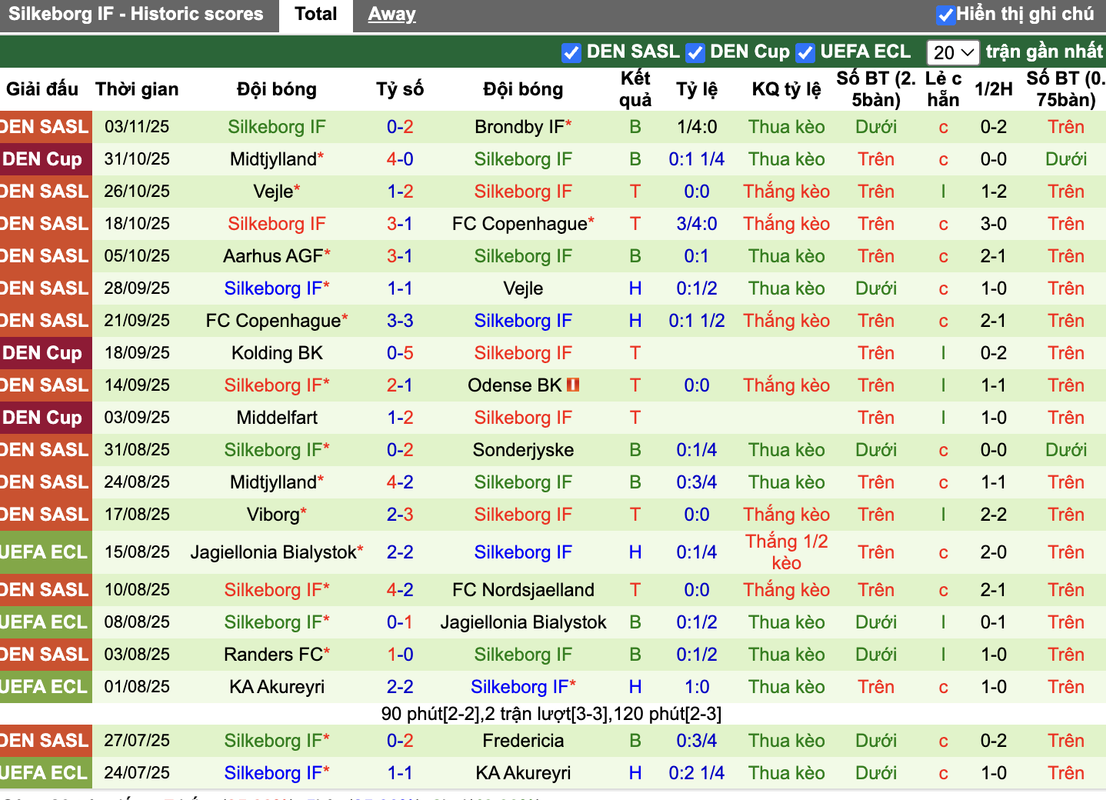Click the 0:1 1/4 odds on 31/10/25
This screenshot has width=1106, height=800.
click(696, 159)
